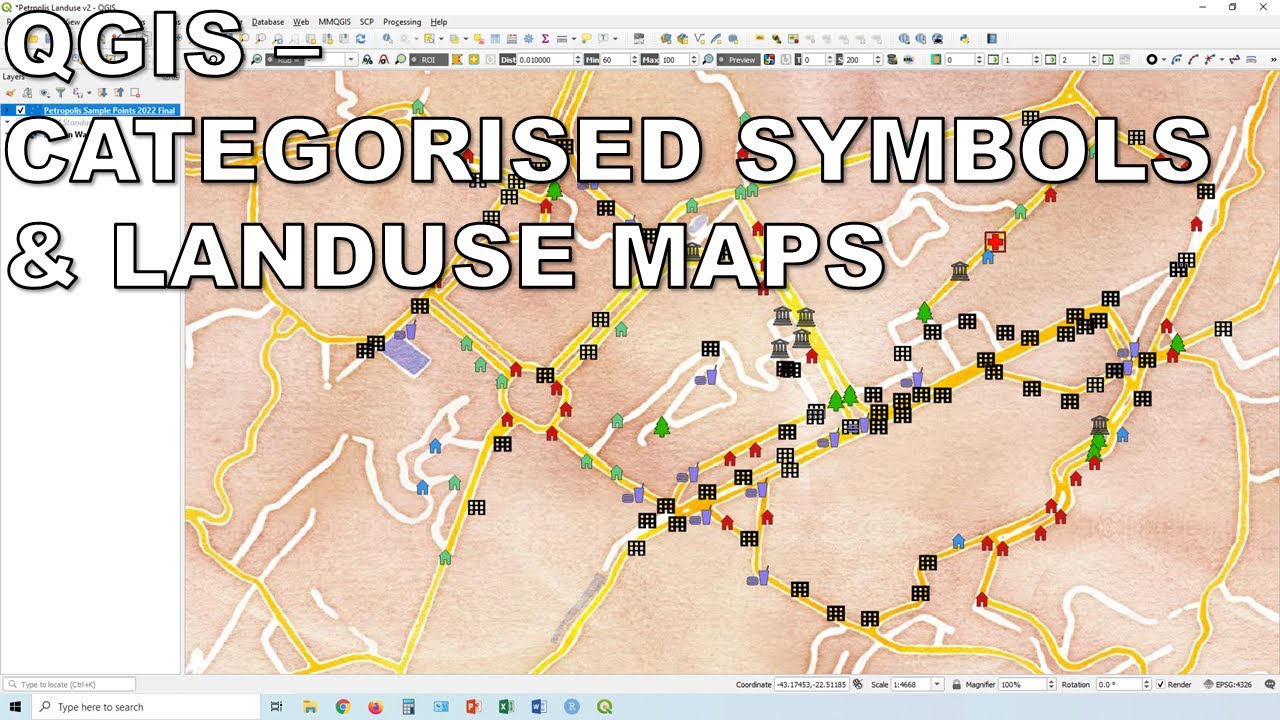Toggle the scale lock icon

pos(957,684)
